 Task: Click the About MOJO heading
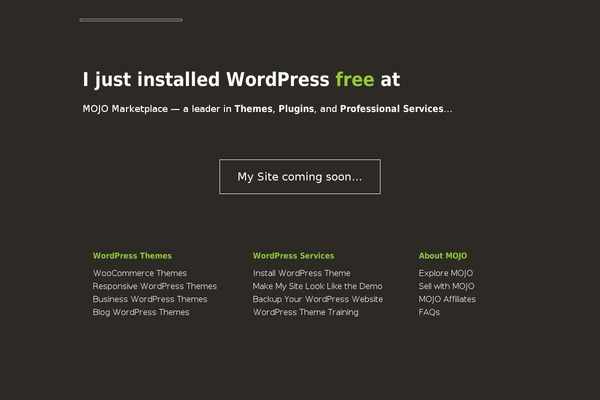(x=443, y=256)
